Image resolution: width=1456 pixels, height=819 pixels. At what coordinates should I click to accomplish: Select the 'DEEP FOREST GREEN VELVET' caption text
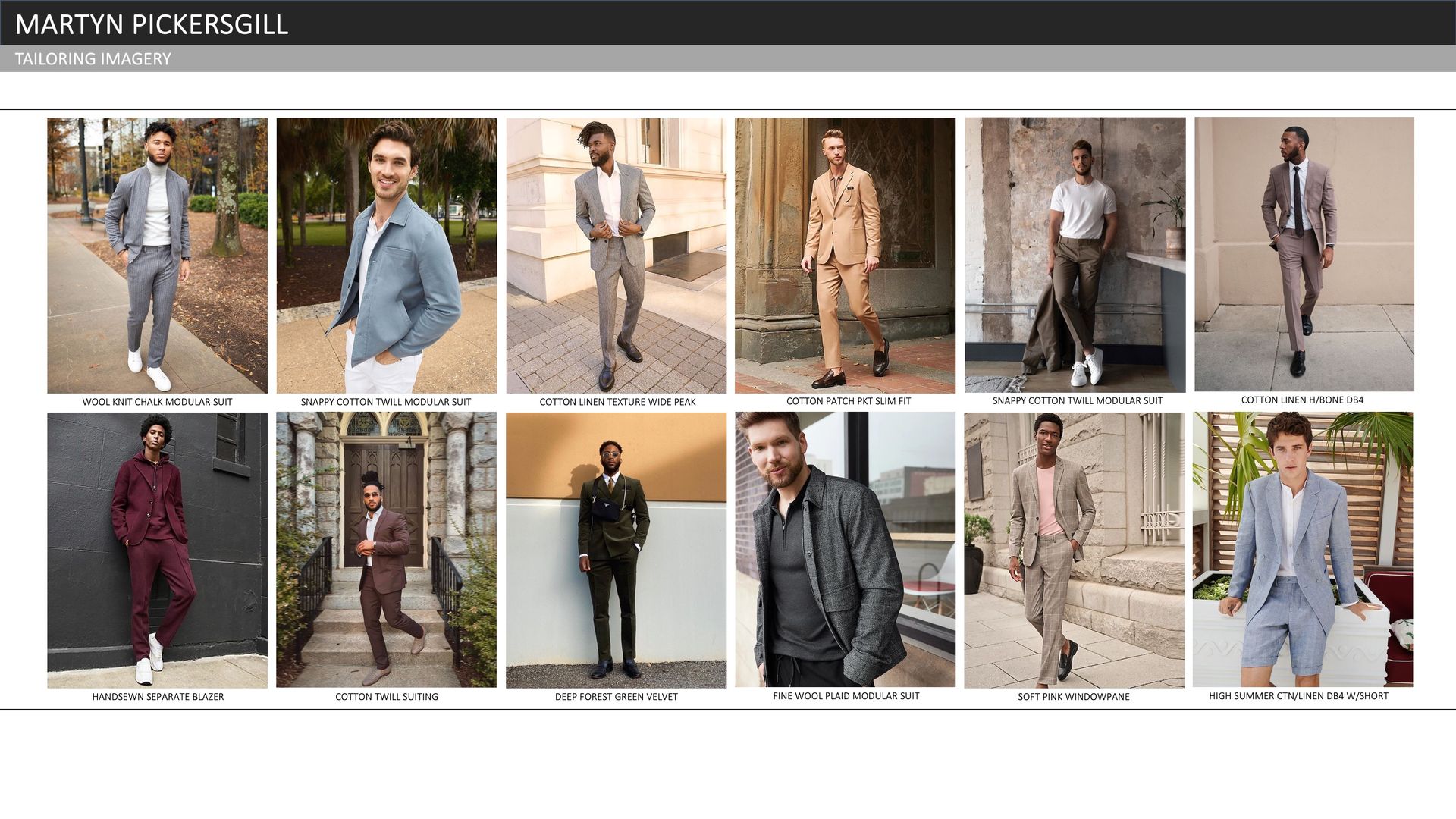(616, 697)
